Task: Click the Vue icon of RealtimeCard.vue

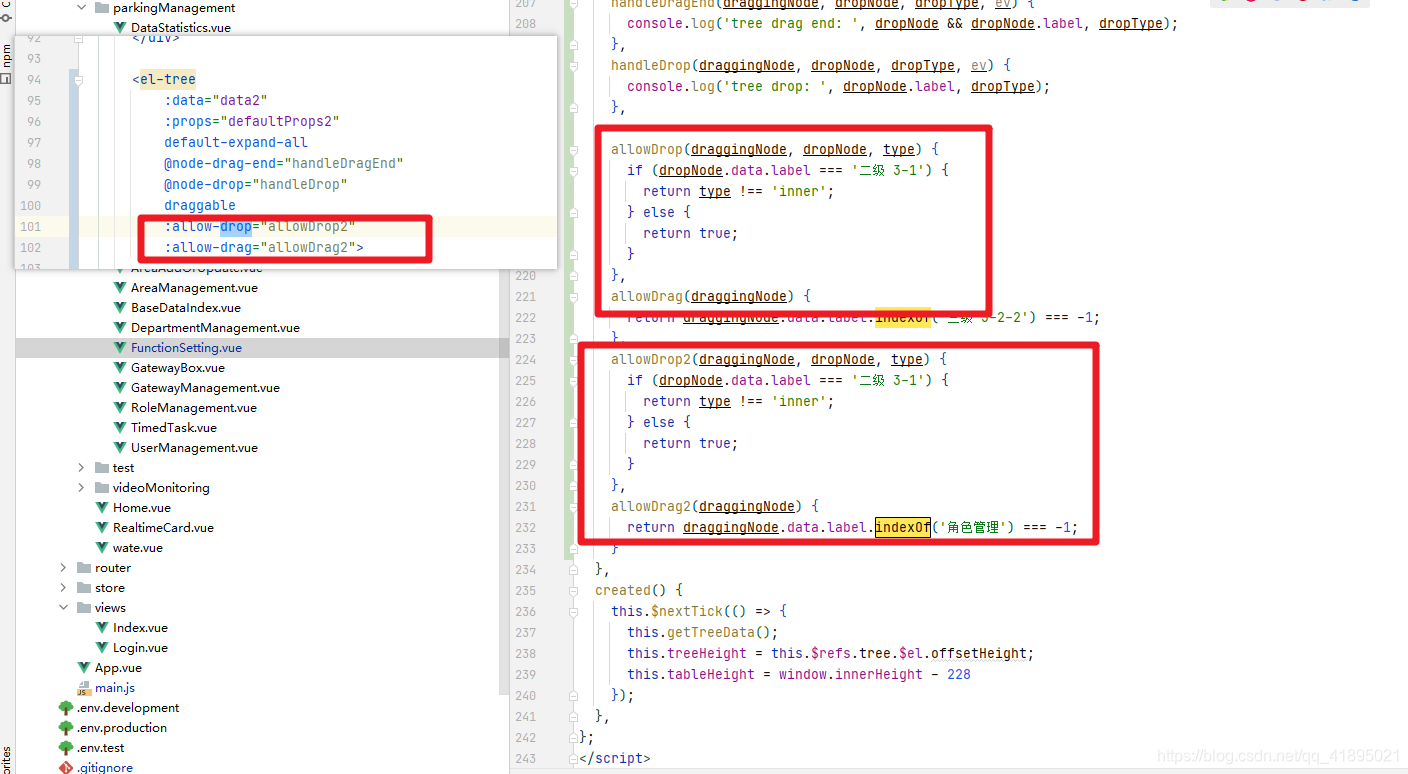Action: (102, 528)
